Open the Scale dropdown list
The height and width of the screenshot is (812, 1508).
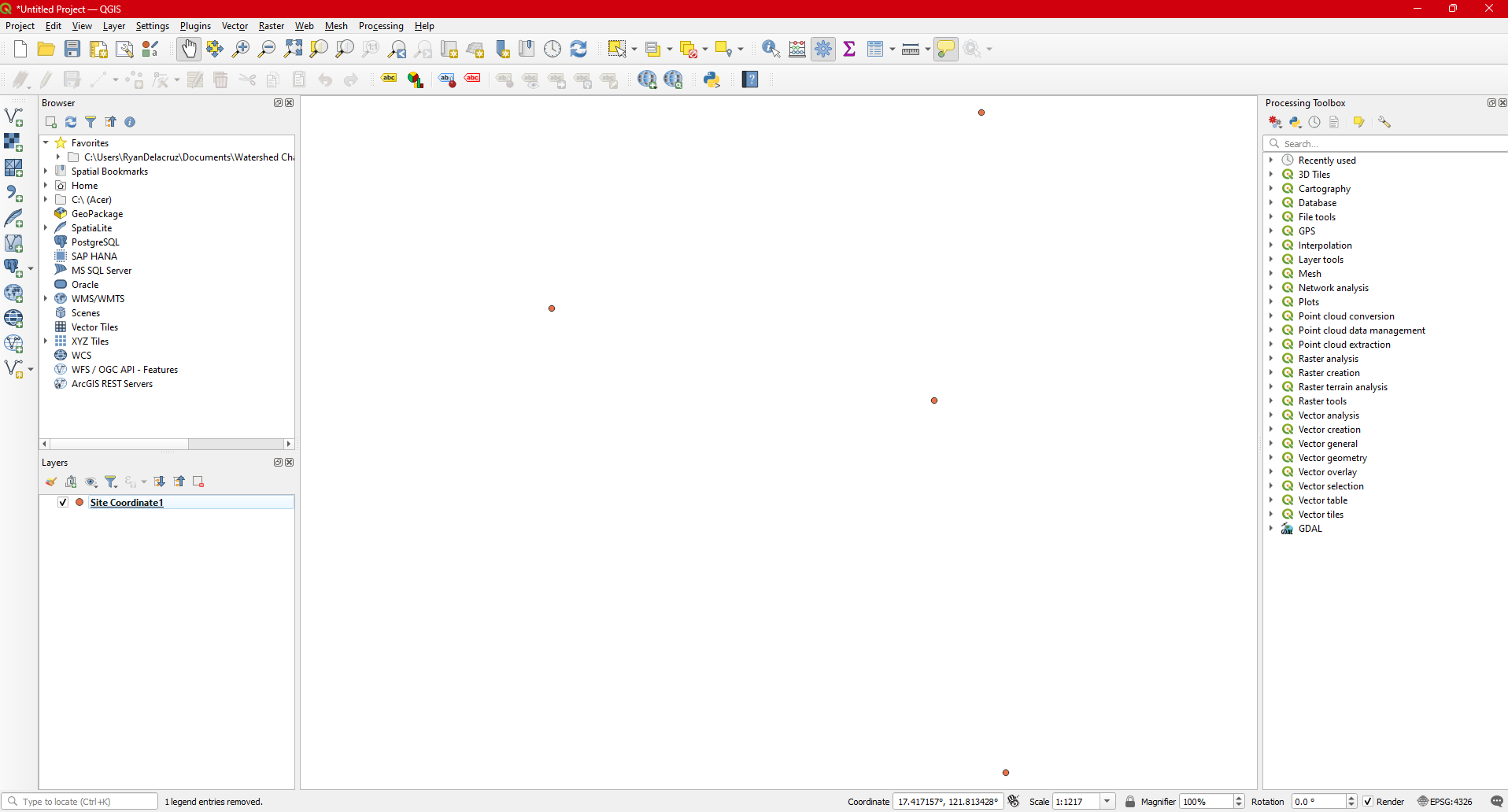pos(1107,802)
